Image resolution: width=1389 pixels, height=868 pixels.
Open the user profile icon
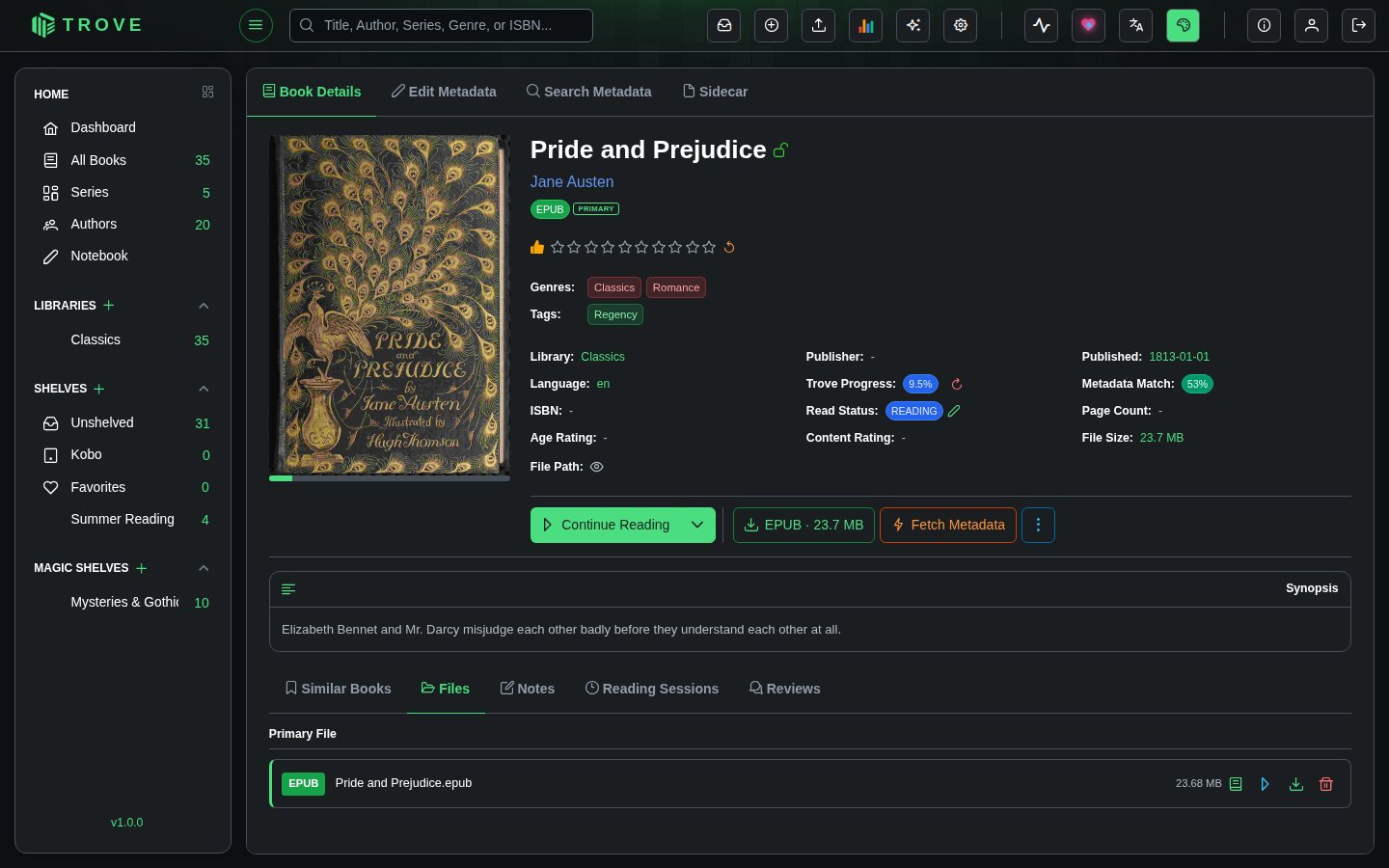tap(1312, 25)
